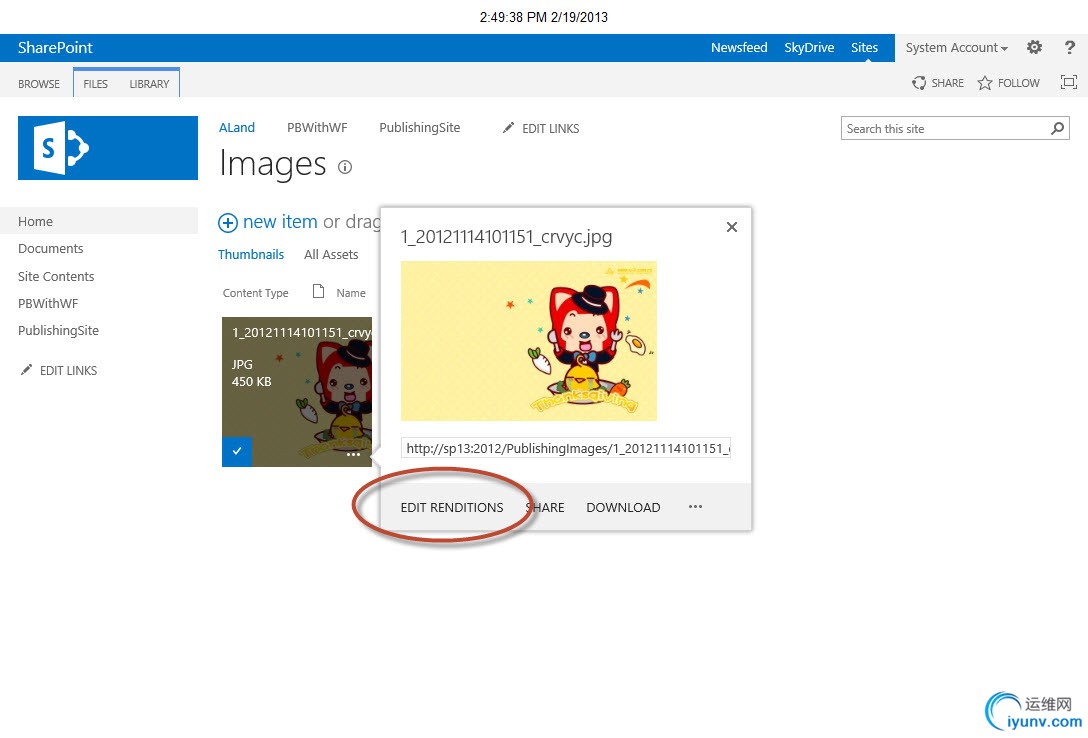Viewport: 1088px width, 738px height.
Task: Switch to the BROWSE ribbon tab
Action: click(39, 84)
